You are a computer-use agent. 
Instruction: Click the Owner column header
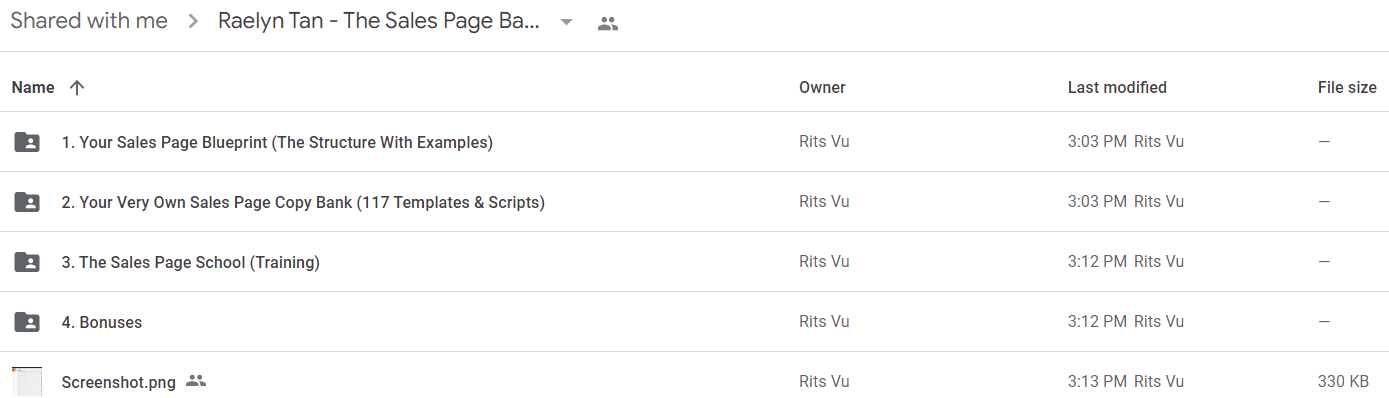822,88
